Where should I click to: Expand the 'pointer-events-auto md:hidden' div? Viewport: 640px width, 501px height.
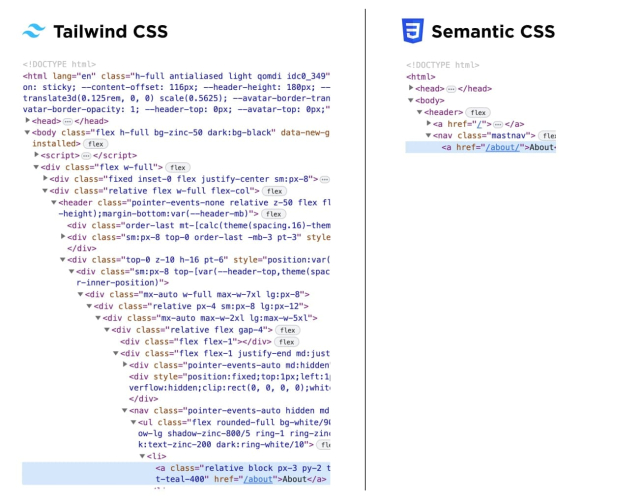[123, 364]
